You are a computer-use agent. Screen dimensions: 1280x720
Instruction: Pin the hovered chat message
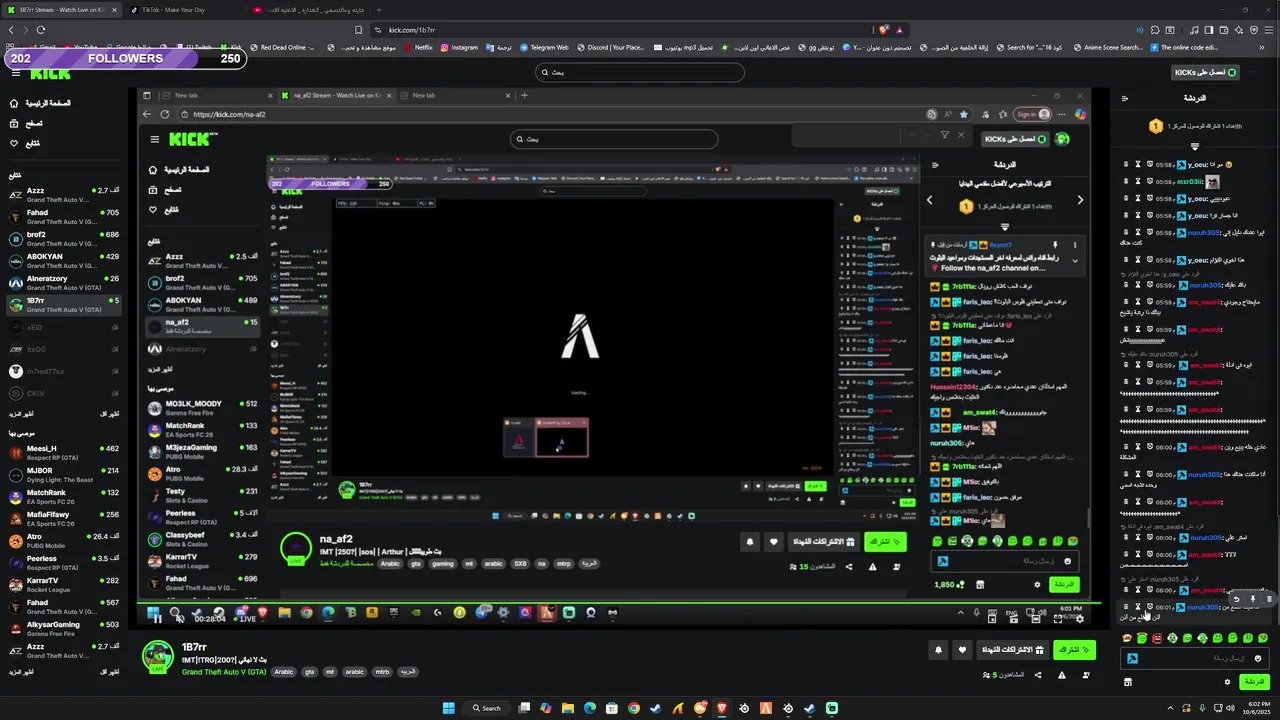click(x=1253, y=598)
